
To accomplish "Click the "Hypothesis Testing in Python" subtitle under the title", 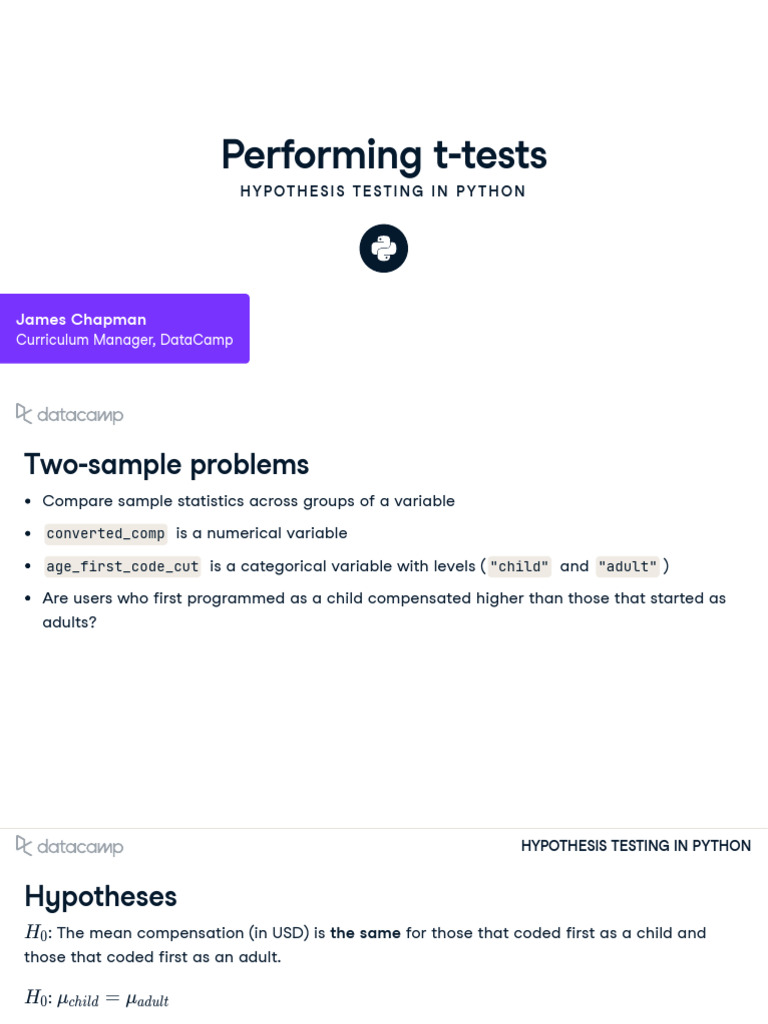I will 383,191.
